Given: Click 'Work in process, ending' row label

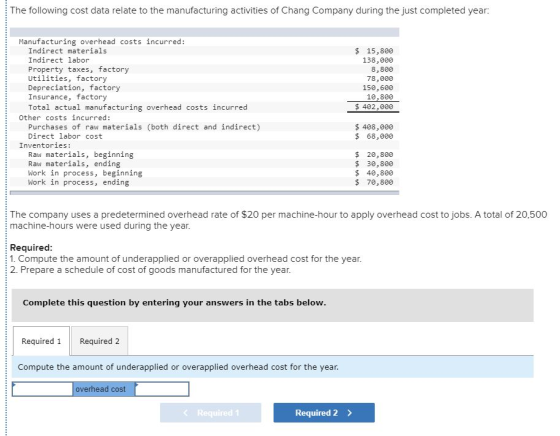Looking at the screenshot, I should [79, 182].
